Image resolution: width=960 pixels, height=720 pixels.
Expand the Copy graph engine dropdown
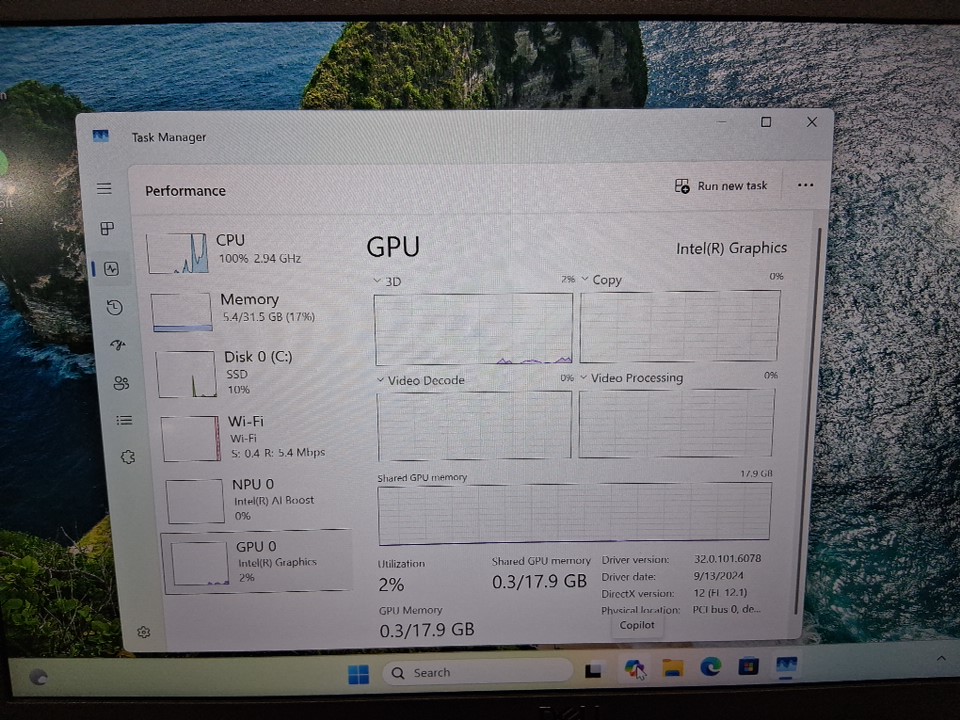[585, 279]
